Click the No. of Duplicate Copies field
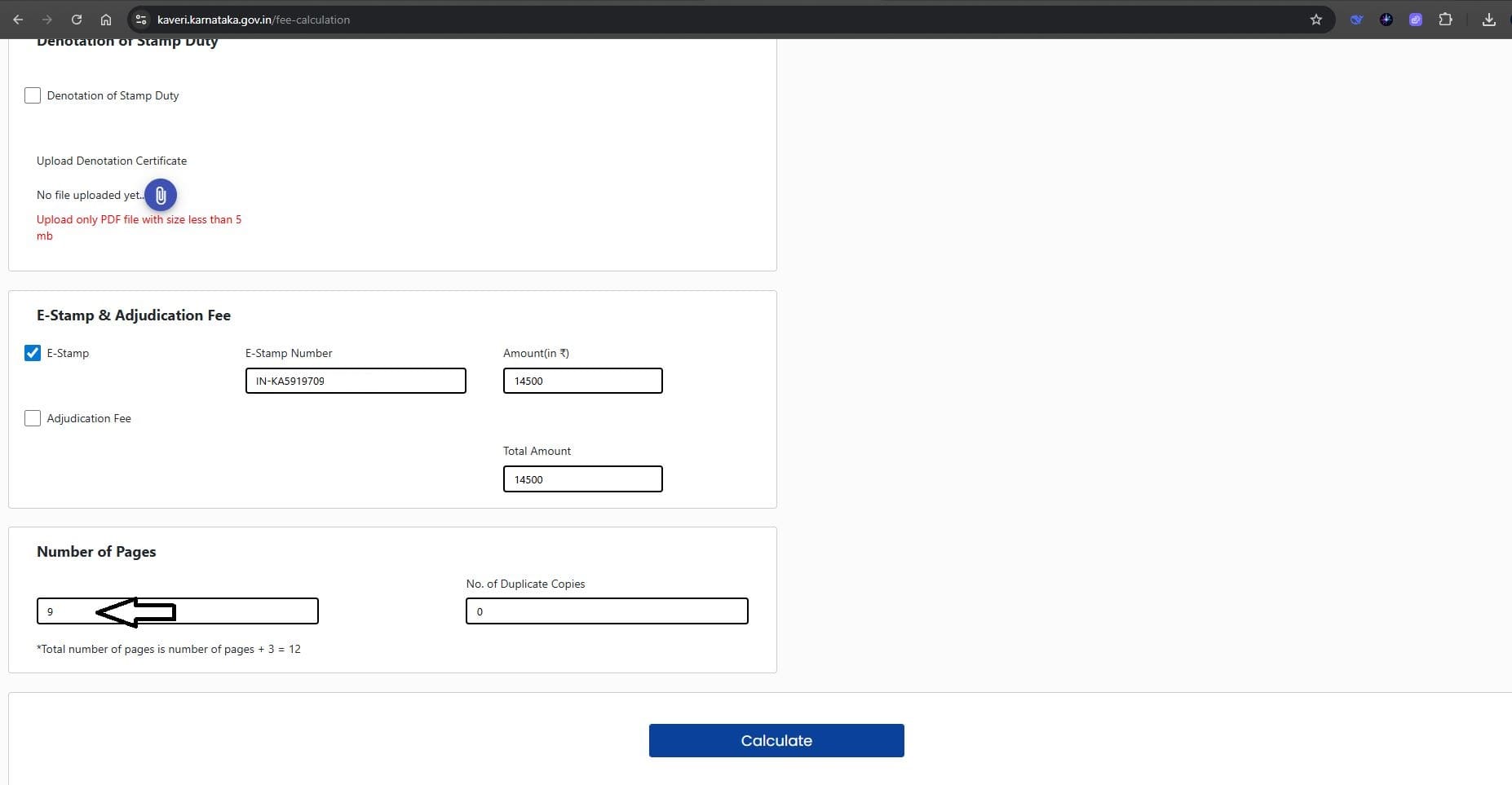The width and height of the screenshot is (1512, 785). 607,611
